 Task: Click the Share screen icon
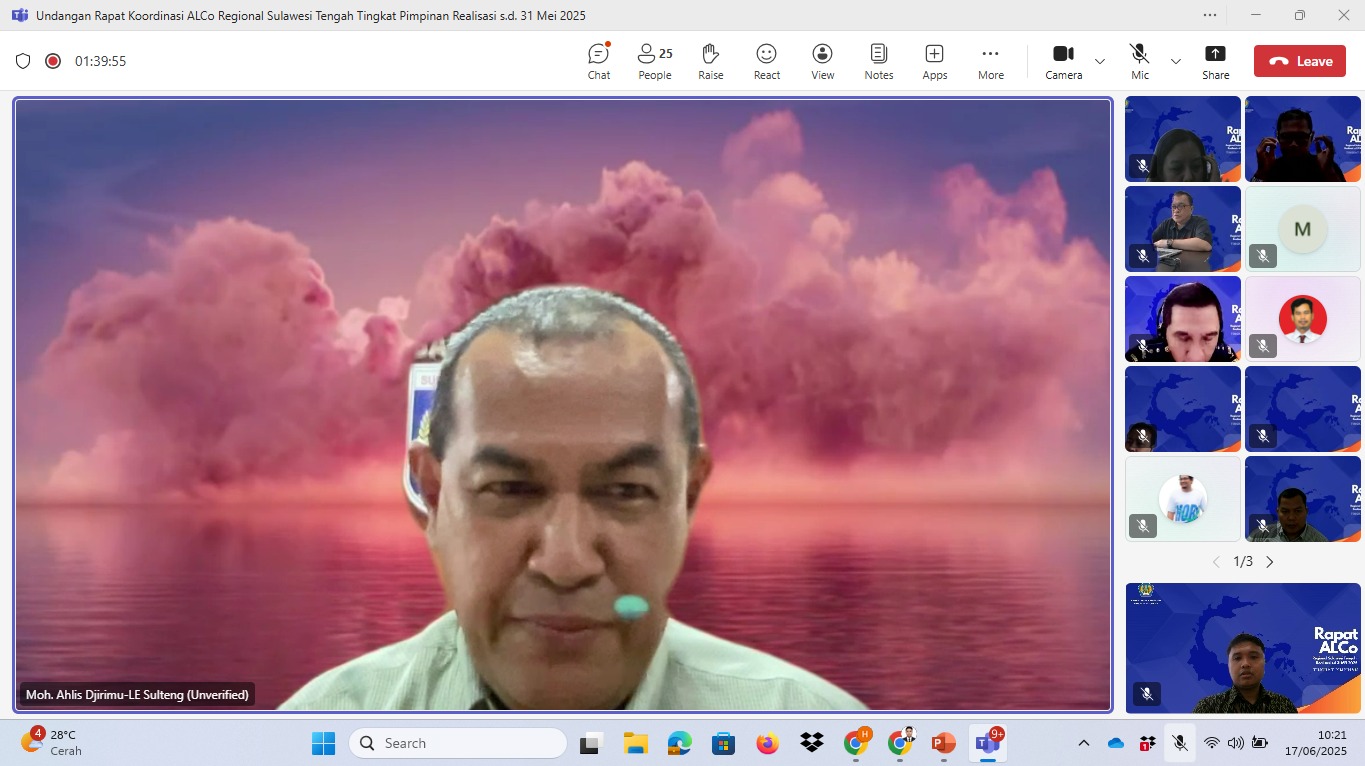click(x=1215, y=61)
